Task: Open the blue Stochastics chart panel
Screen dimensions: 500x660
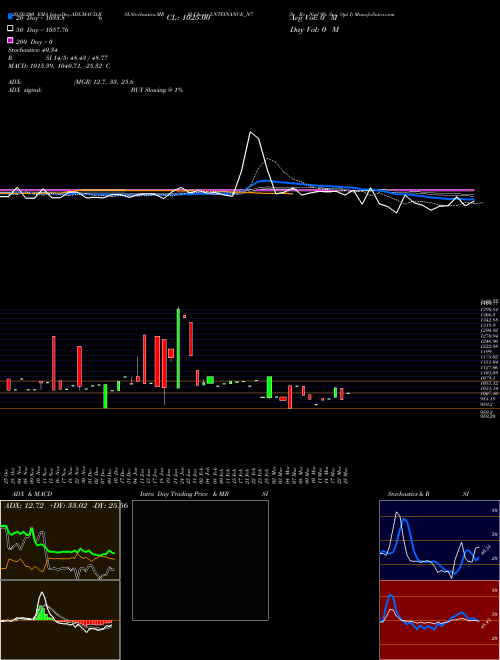Action: pos(439,540)
